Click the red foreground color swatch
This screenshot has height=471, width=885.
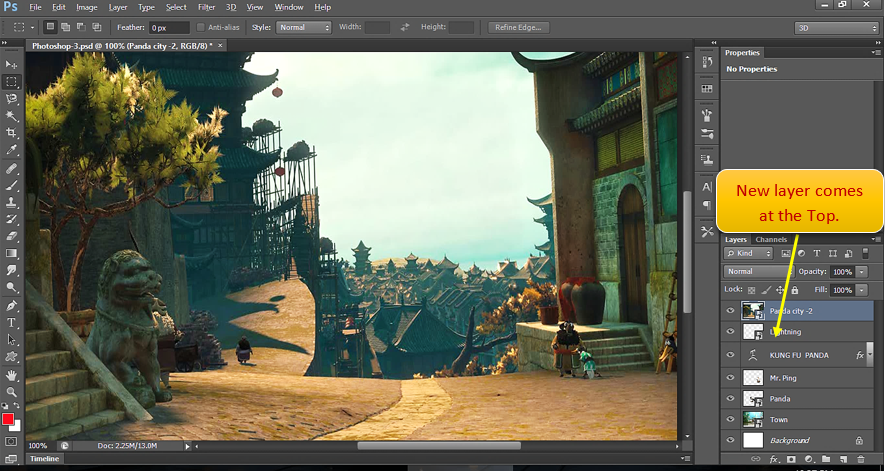(x=8, y=419)
